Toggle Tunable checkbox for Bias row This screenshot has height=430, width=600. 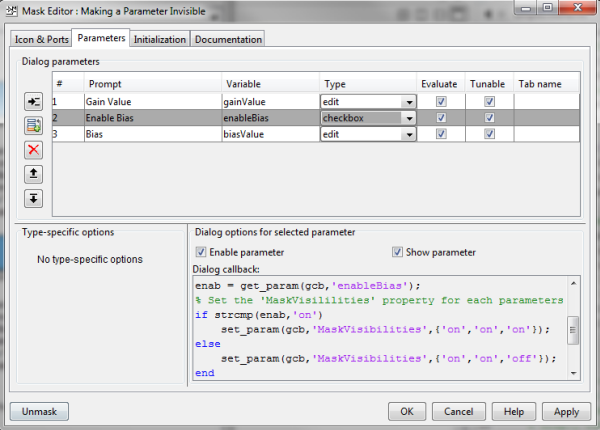tap(490, 134)
